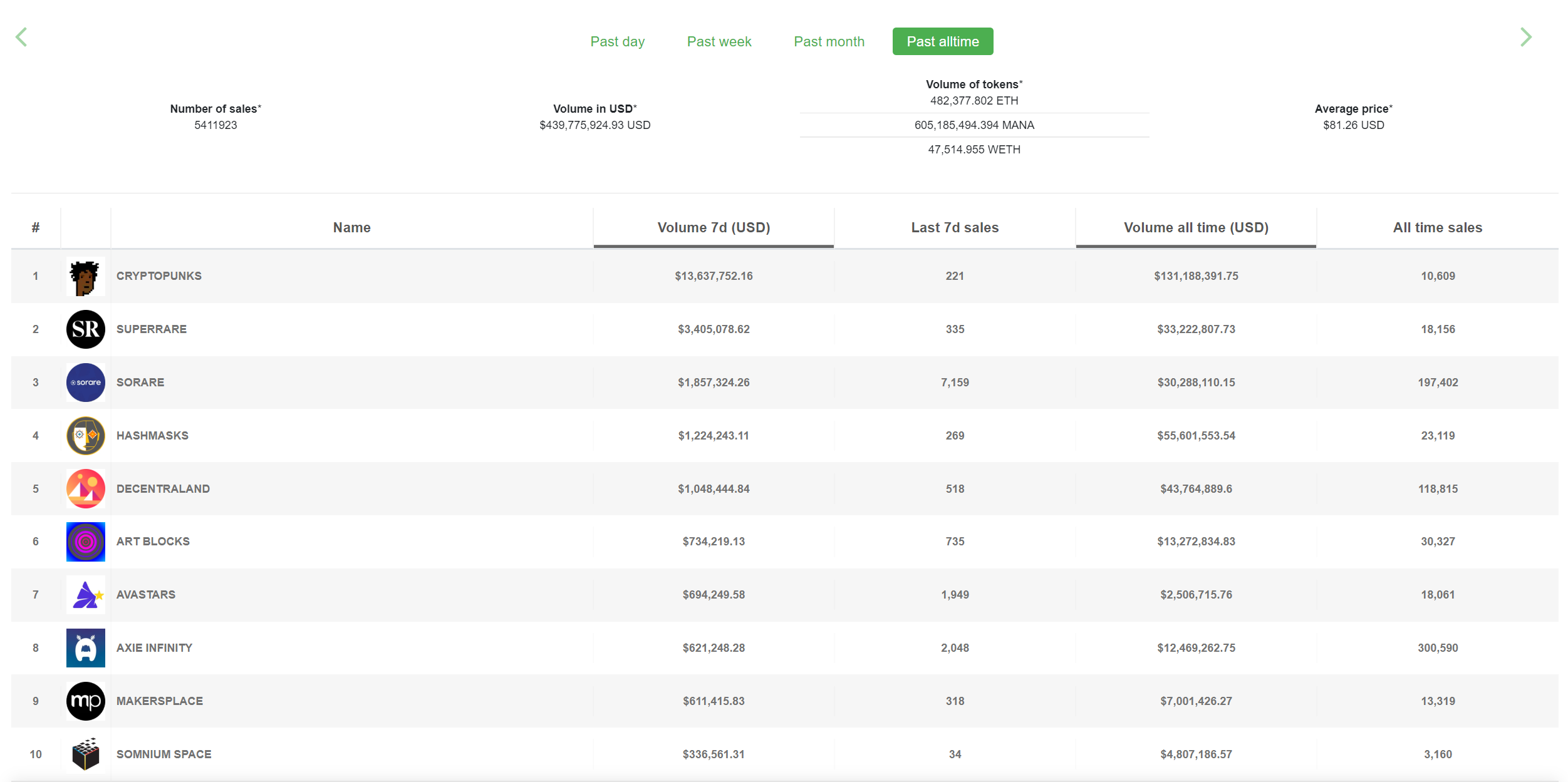Select the Past week tab
1568x782 pixels.
click(x=719, y=41)
